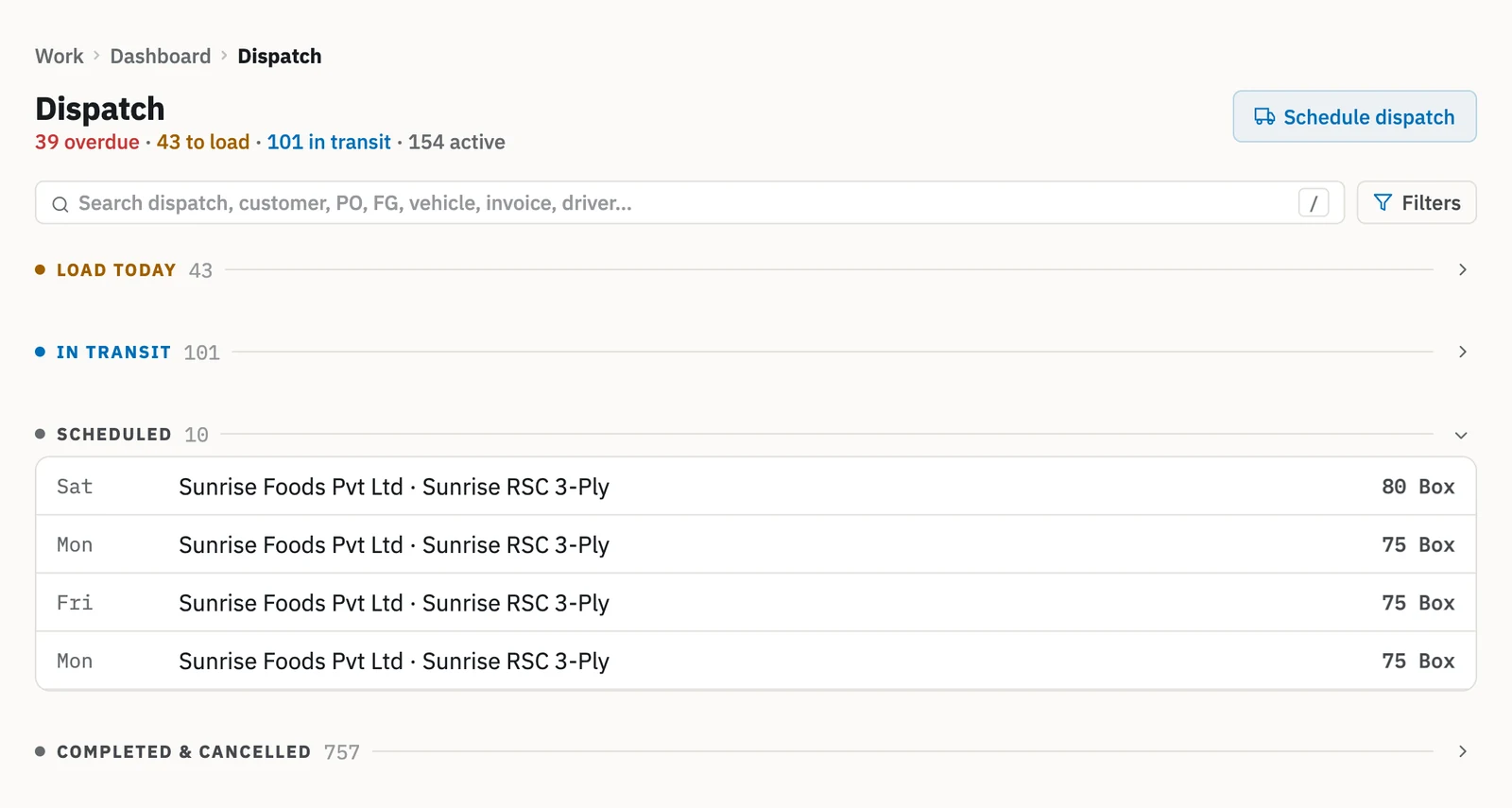Viewport: 1512px width, 808px height.
Task: Open the Schedule dispatch button
Action: click(1354, 116)
